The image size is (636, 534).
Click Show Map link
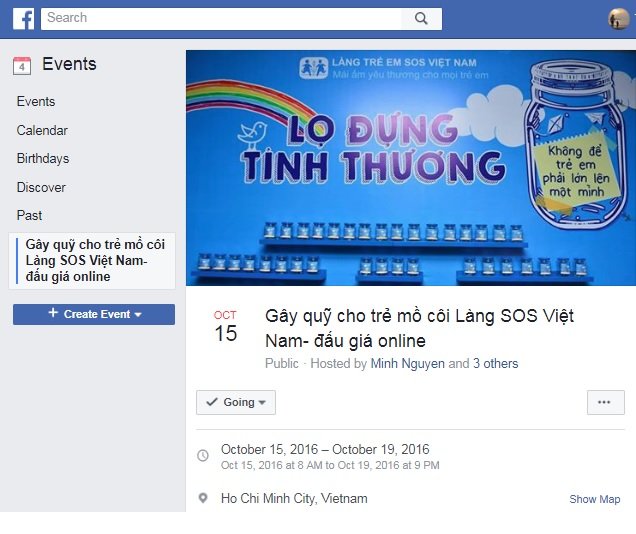(x=595, y=499)
